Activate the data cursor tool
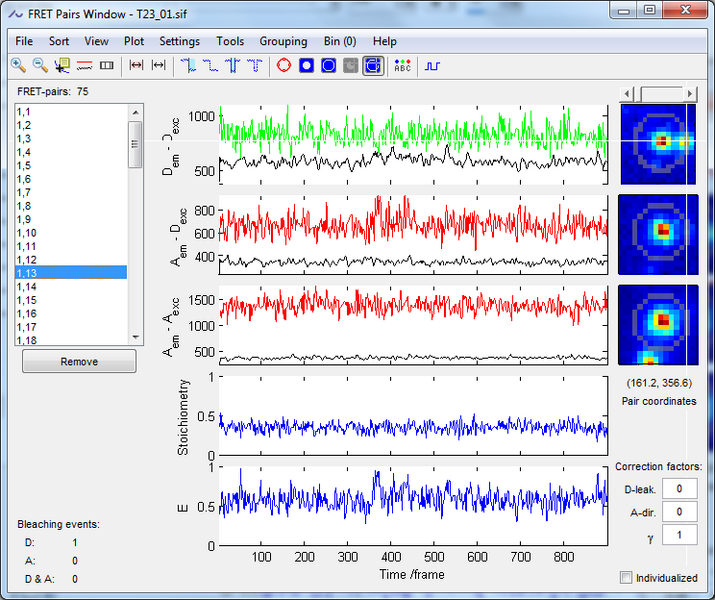The width and height of the screenshot is (715, 600). tap(62, 66)
